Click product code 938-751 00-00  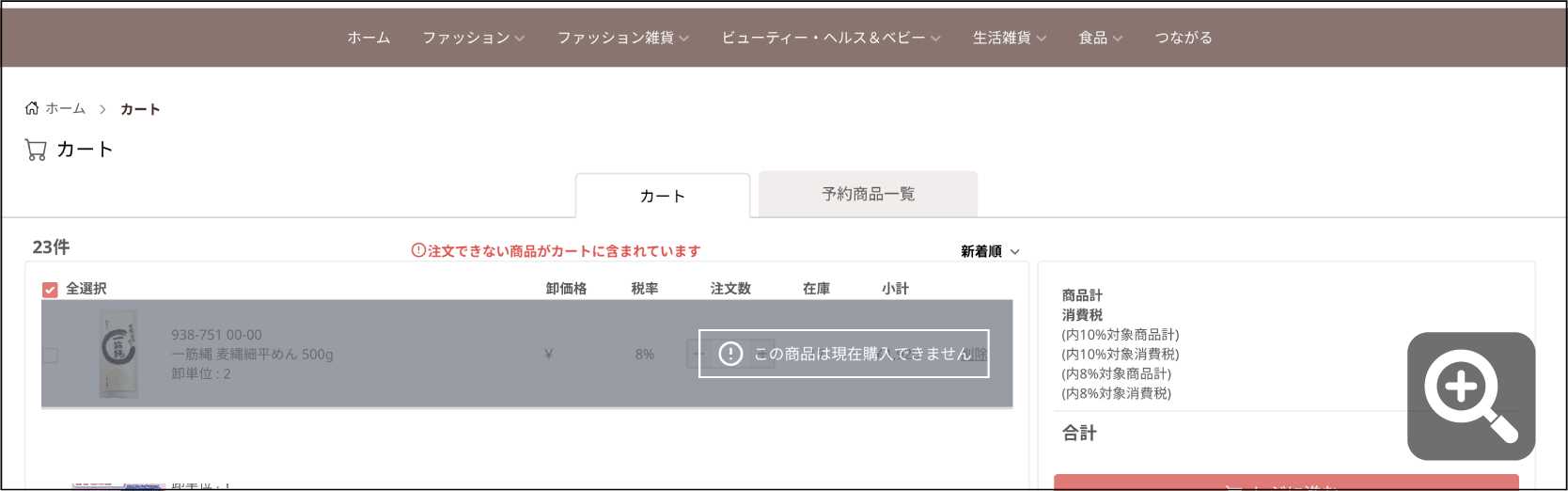216,335
